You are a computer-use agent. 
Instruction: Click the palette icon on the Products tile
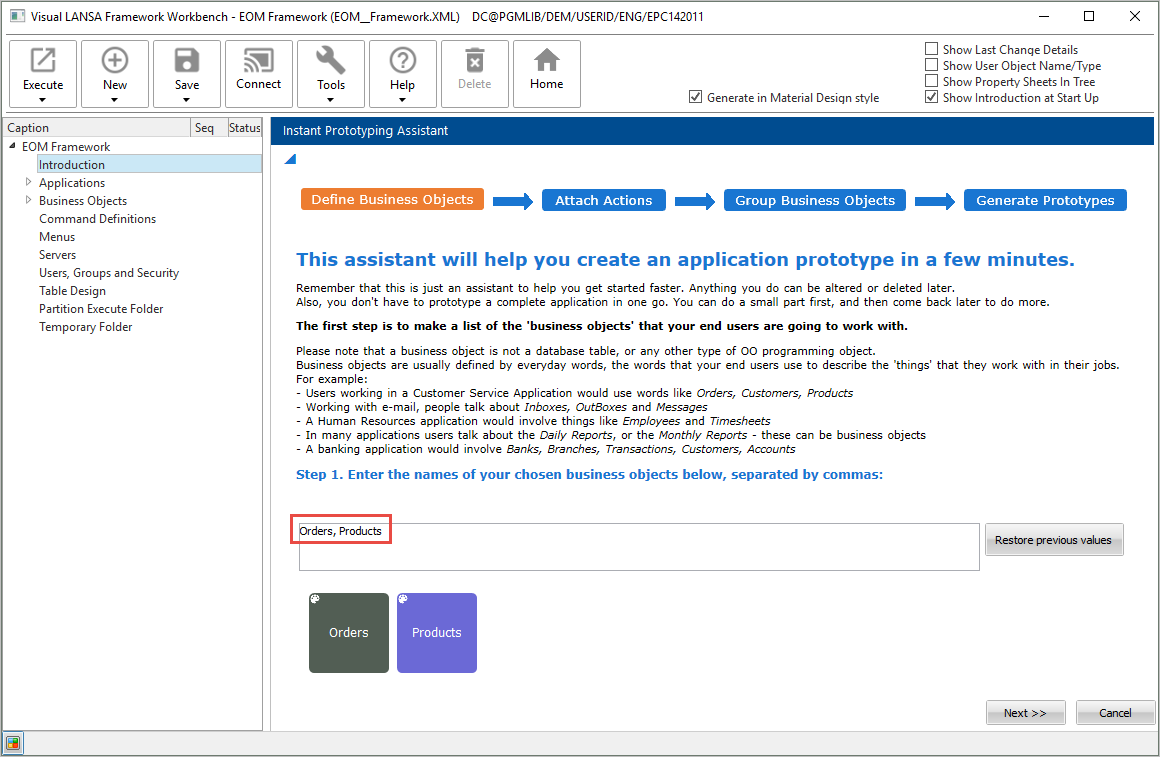click(x=403, y=599)
